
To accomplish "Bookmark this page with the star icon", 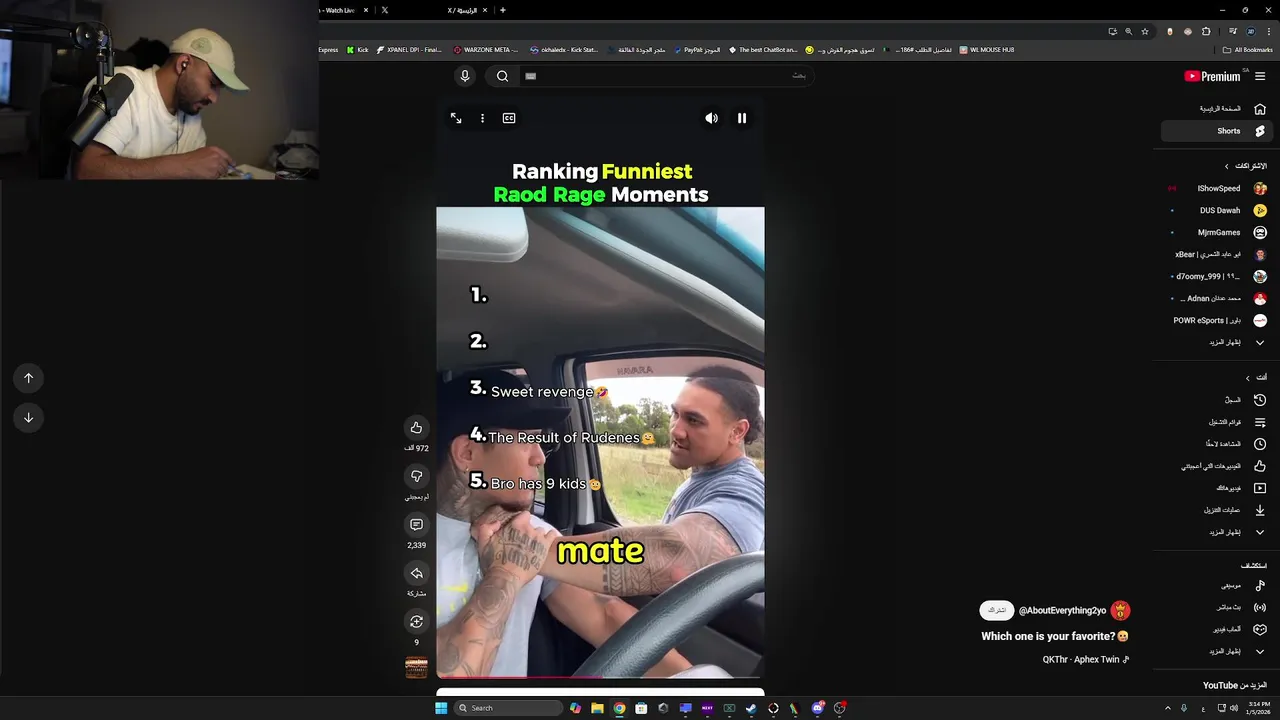I will point(1145,31).
